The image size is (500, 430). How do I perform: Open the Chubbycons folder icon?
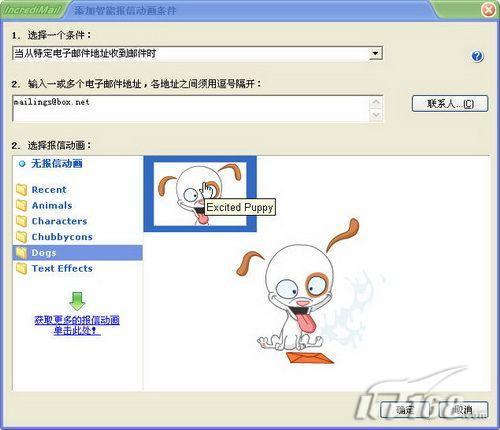22,237
